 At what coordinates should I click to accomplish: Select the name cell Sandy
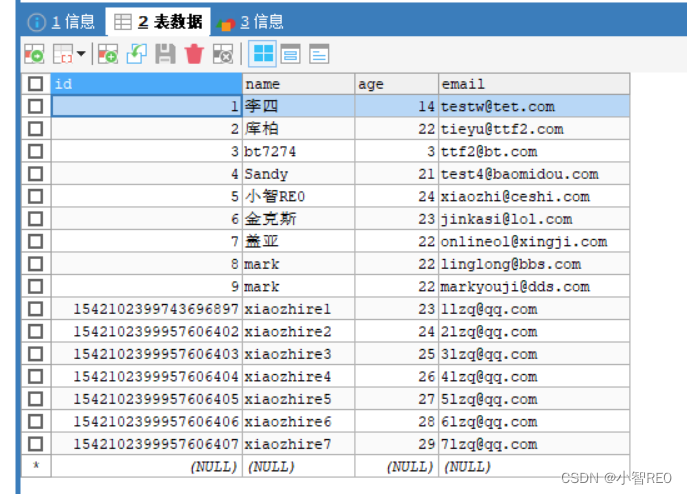click(x=298, y=174)
